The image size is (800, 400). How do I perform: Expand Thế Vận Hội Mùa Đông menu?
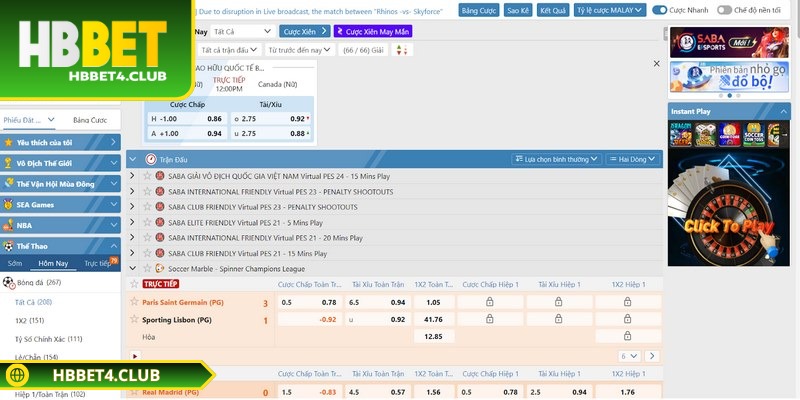pyautogui.click(x=60, y=184)
